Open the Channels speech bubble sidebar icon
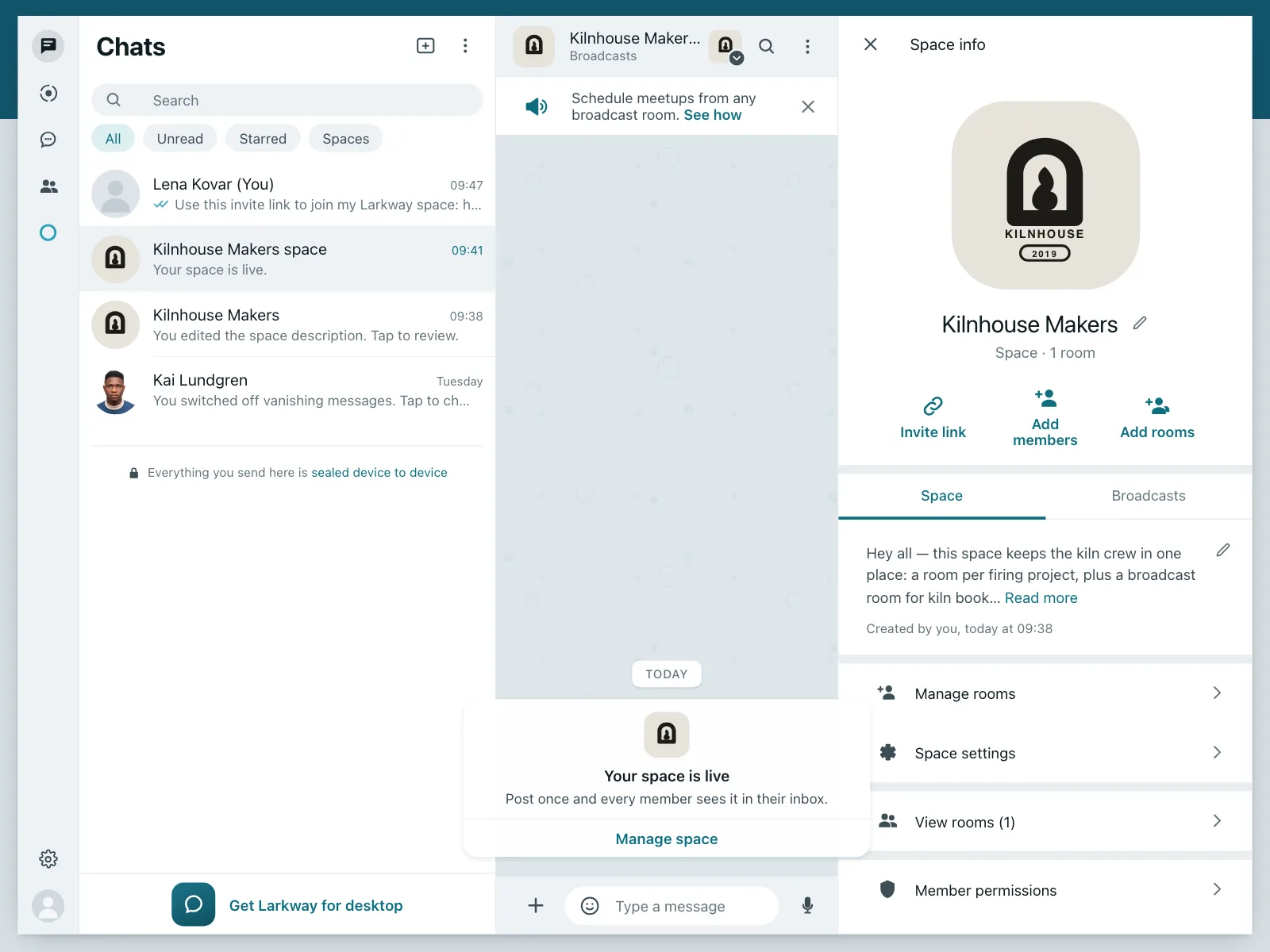 (48, 140)
